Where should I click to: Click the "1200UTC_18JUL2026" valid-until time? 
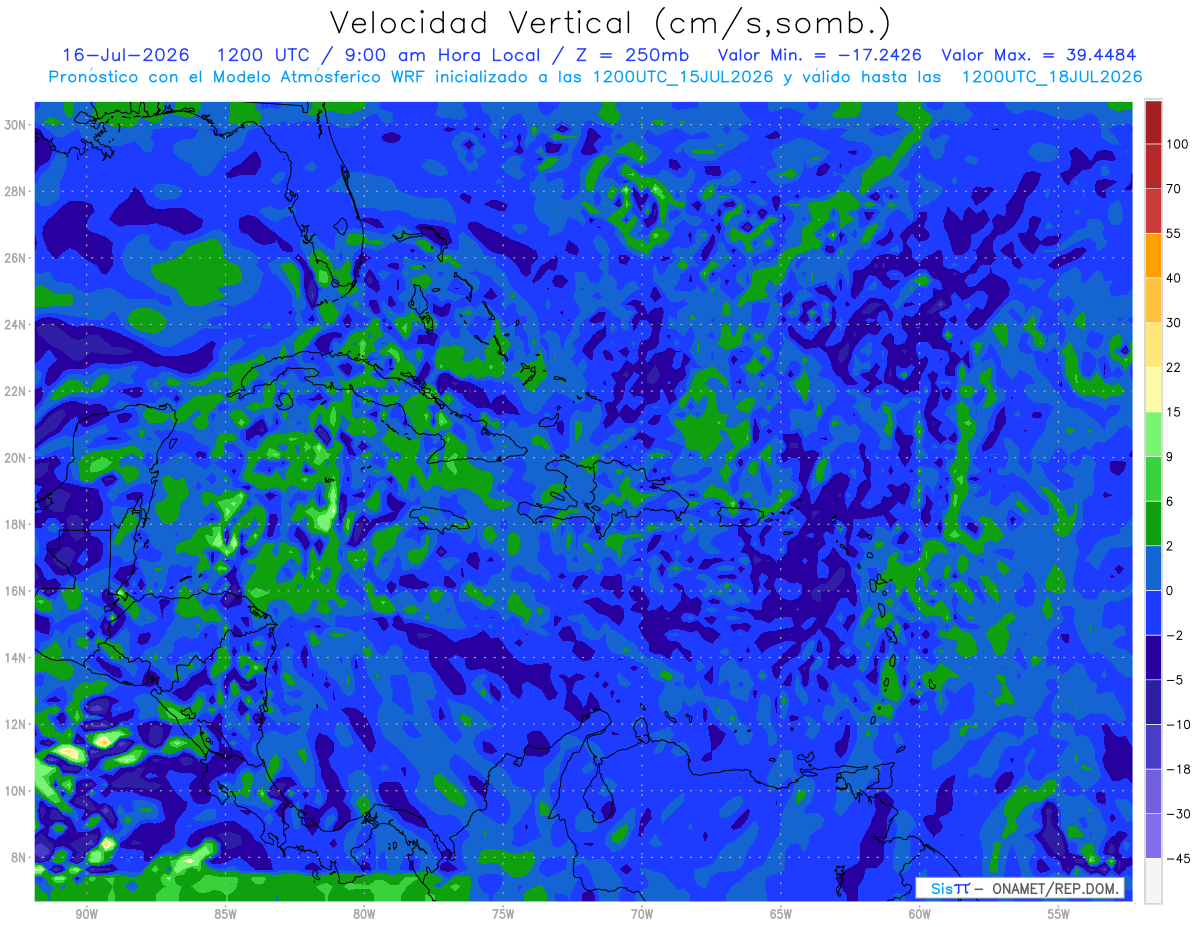(x=1052, y=77)
